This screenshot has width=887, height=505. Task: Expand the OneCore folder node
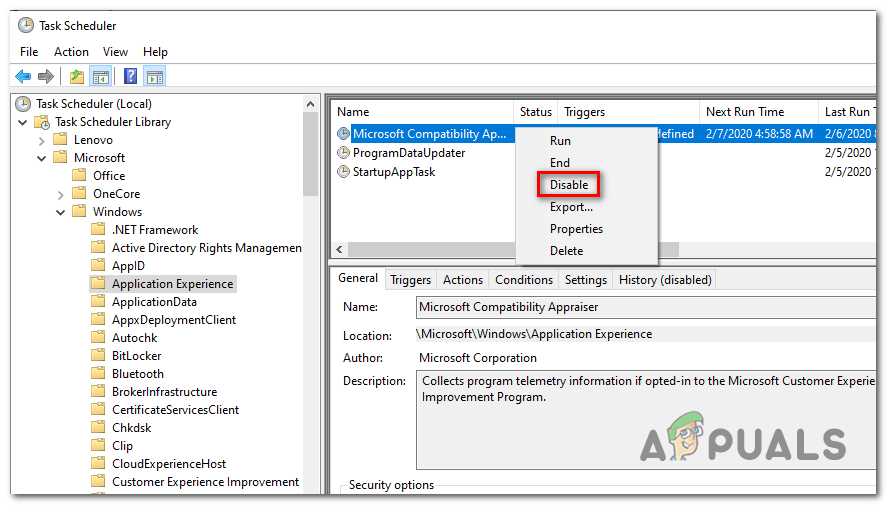click(61, 194)
